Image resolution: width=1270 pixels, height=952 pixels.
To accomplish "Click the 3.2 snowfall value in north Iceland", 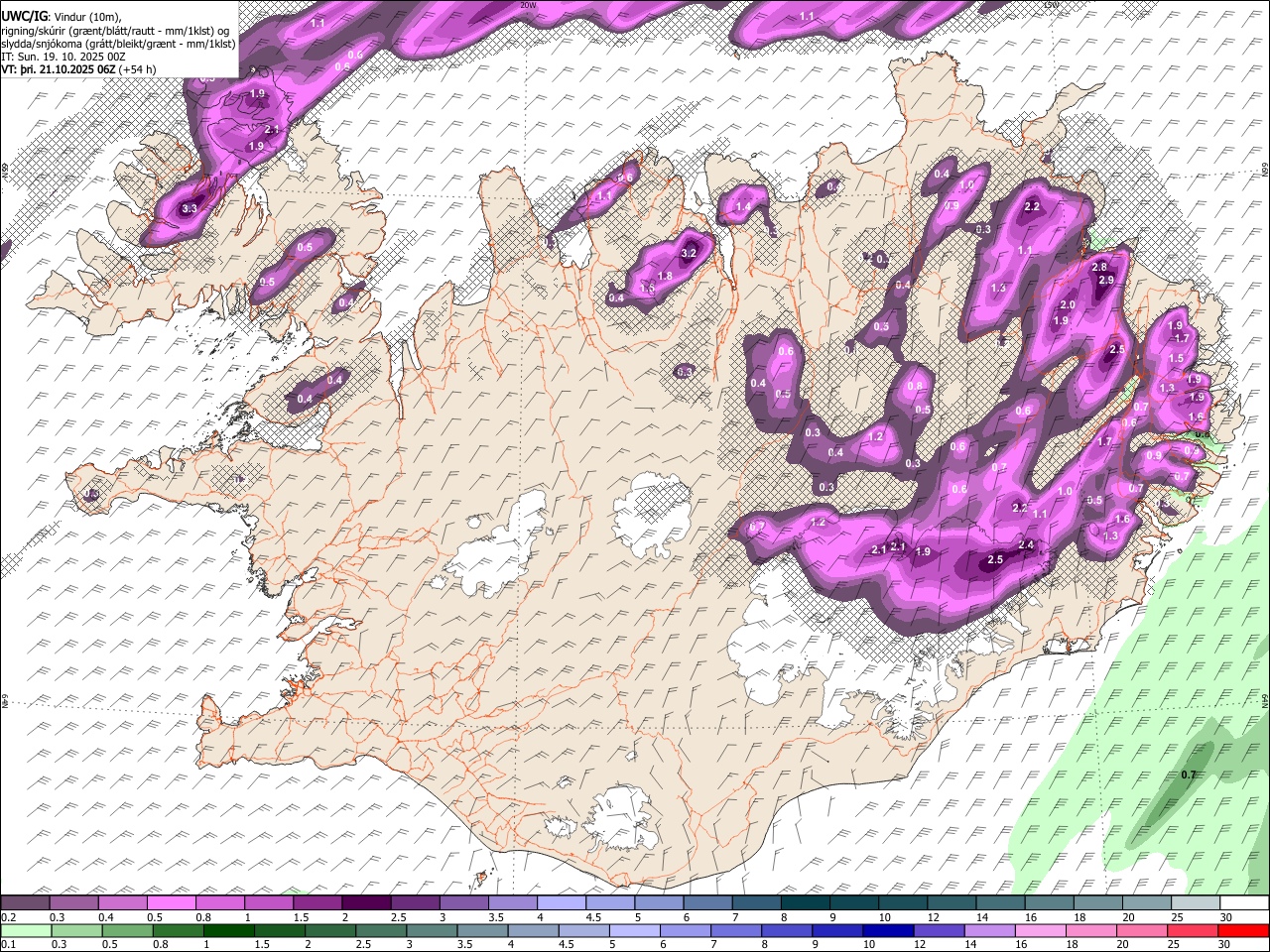I will (x=690, y=254).
